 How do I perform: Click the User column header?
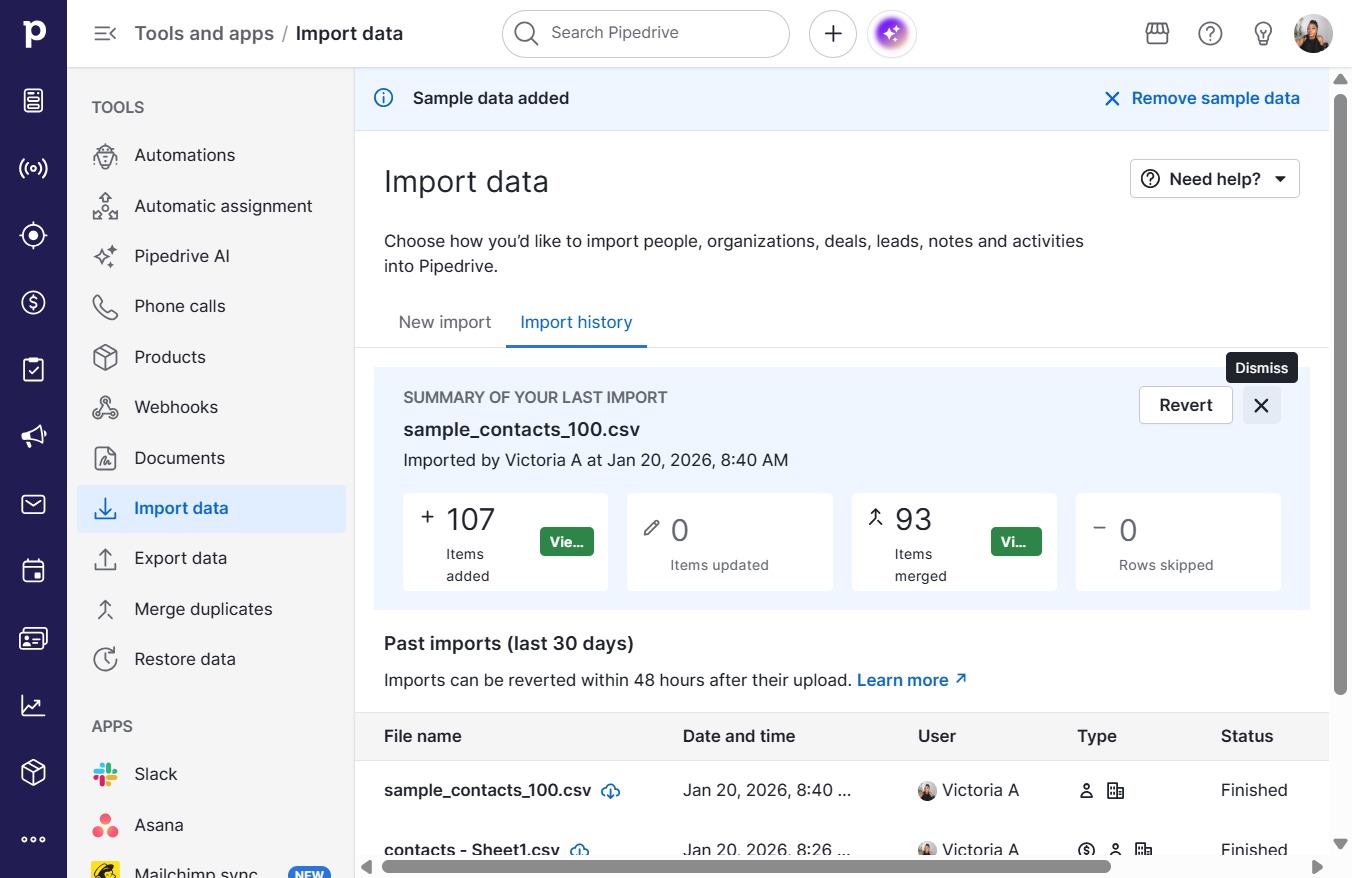click(937, 736)
